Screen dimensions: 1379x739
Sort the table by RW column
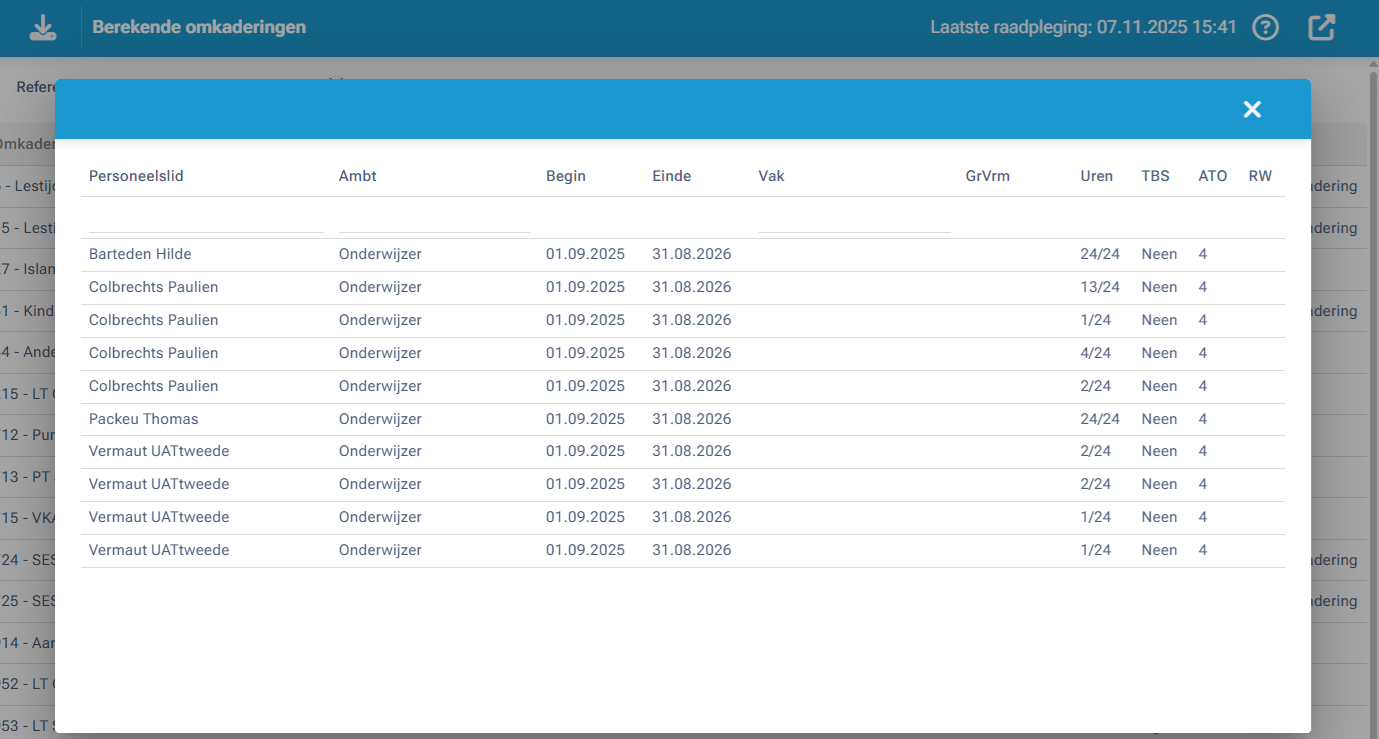(x=1259, y=176)
